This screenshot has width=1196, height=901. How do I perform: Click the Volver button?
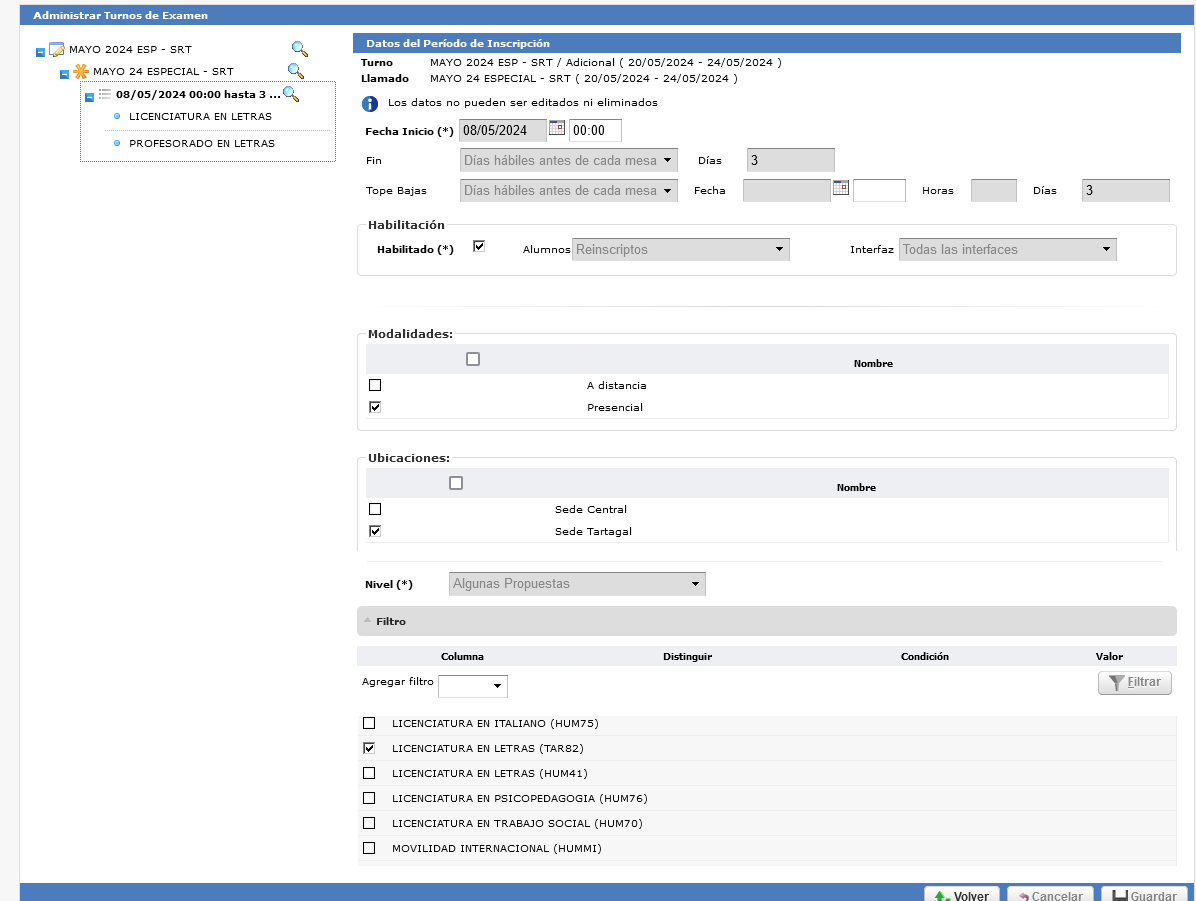[961, 895]
